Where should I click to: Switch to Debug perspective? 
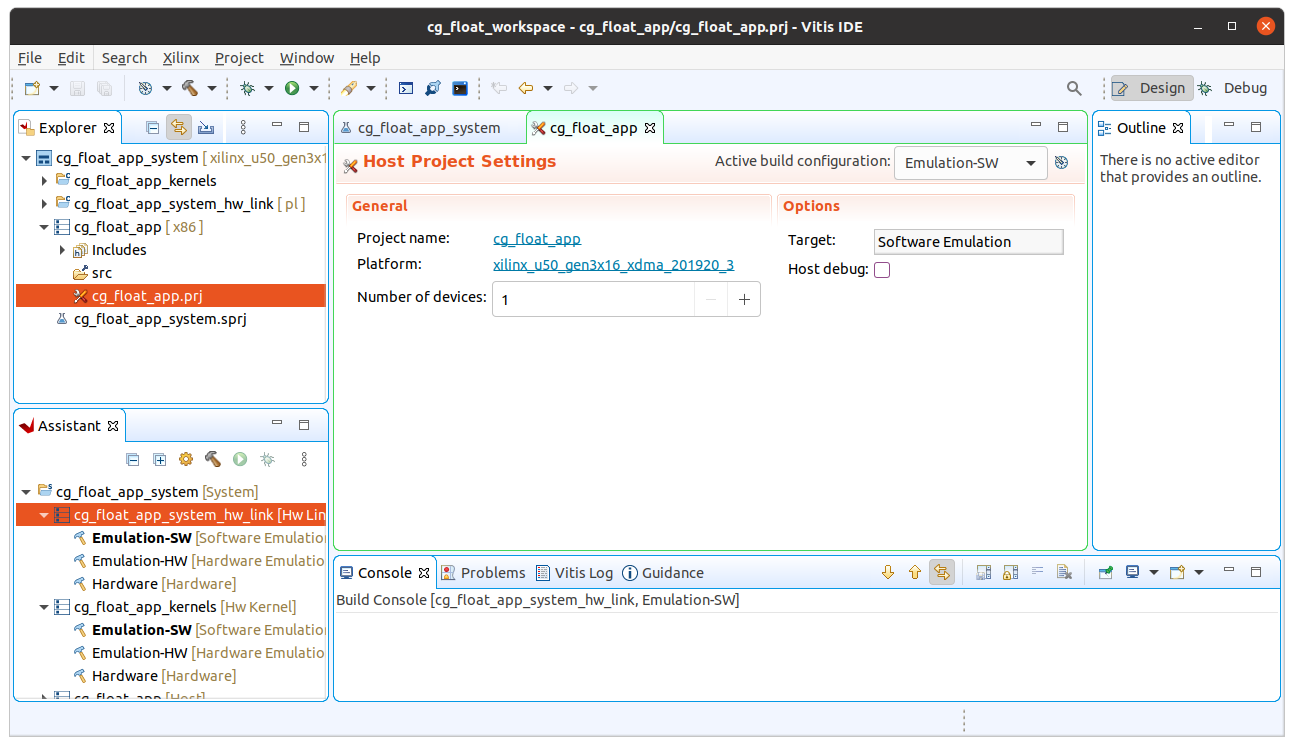point(1233,88)
